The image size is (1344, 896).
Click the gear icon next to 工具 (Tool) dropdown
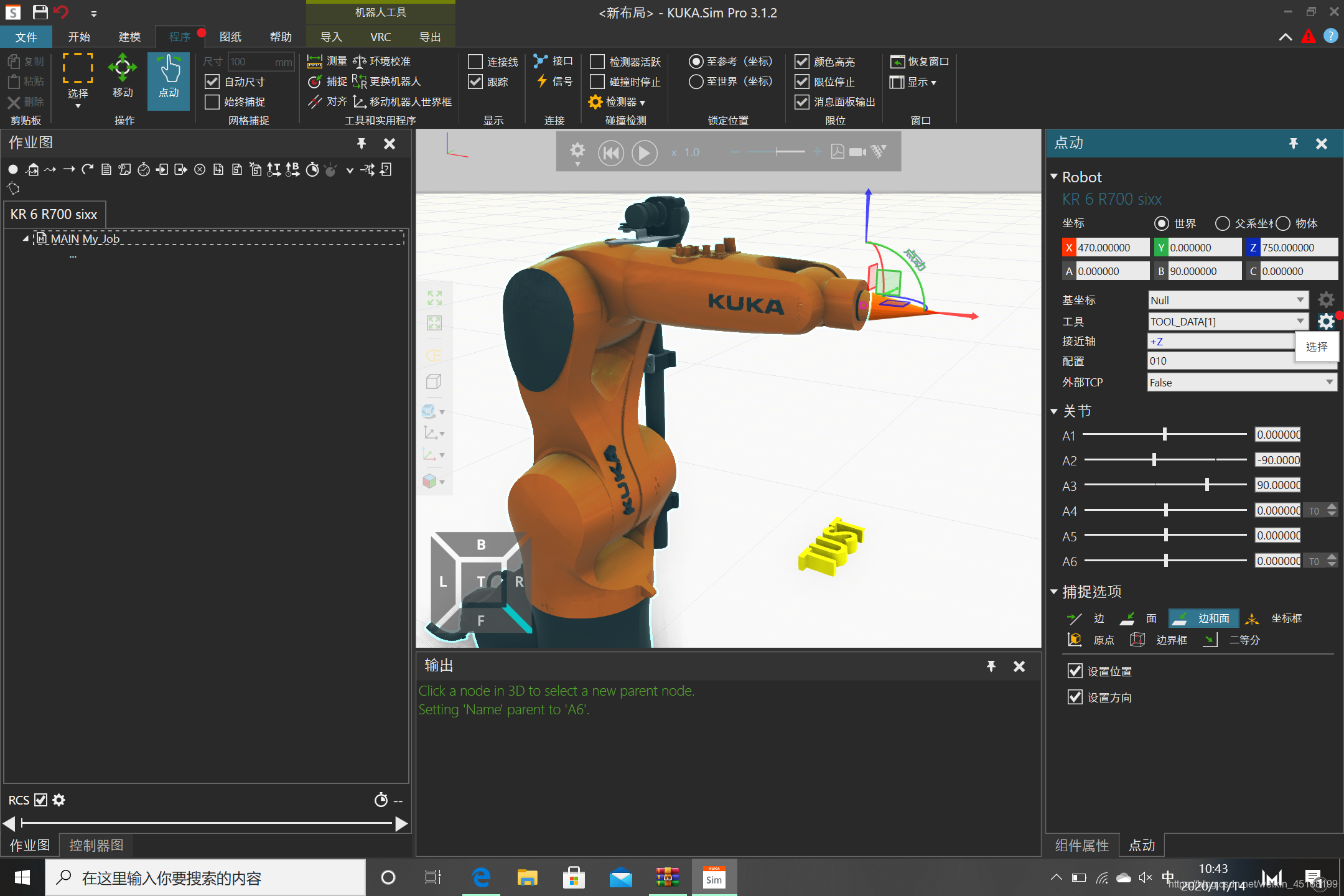coord(1325,322)
